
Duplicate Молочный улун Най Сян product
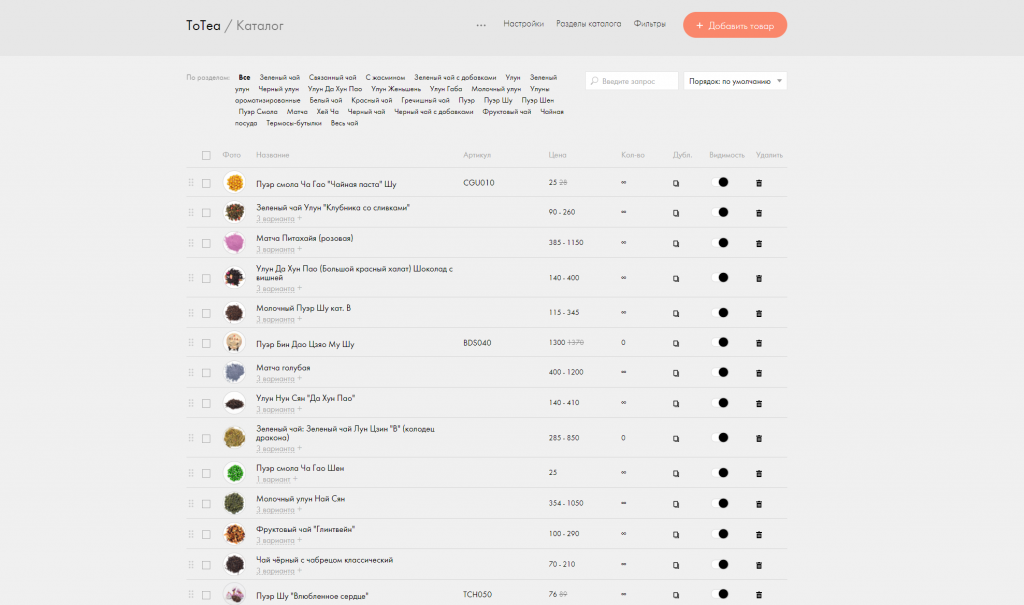(676, 504)
